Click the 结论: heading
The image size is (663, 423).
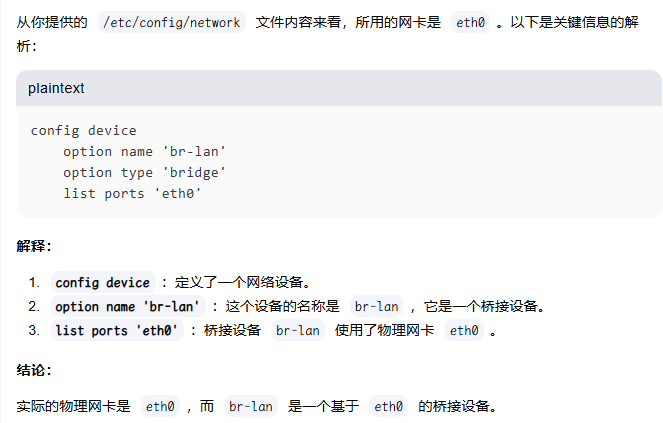pyautogui.click(x=34, y=370)
